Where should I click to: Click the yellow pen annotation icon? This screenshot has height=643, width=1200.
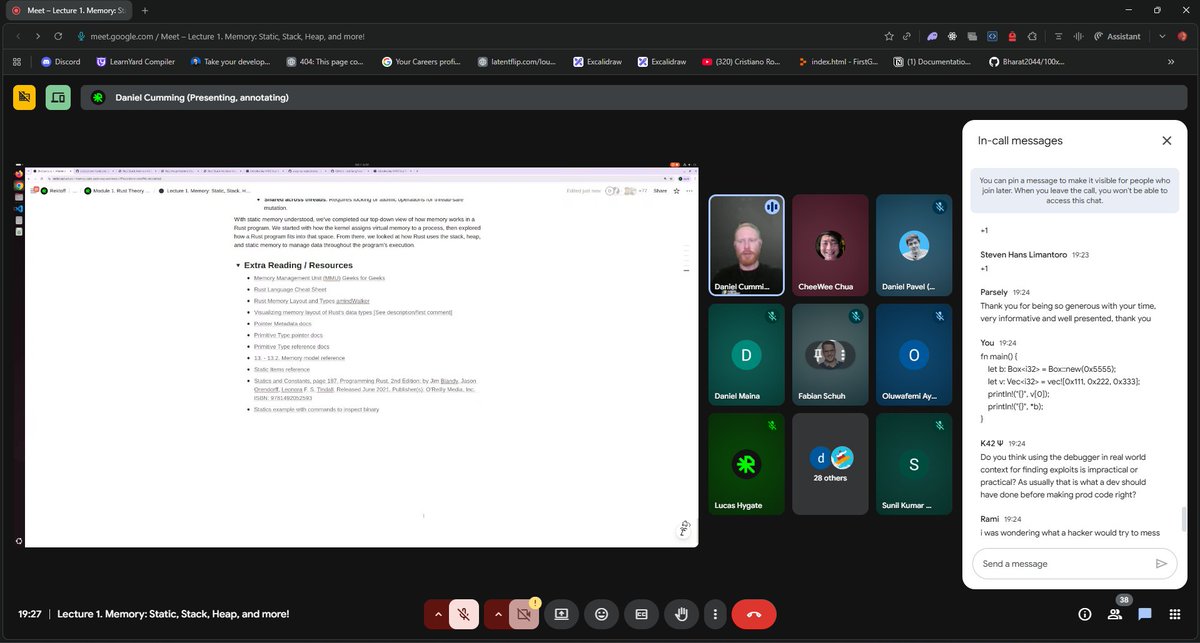click(x=25, y=97)
